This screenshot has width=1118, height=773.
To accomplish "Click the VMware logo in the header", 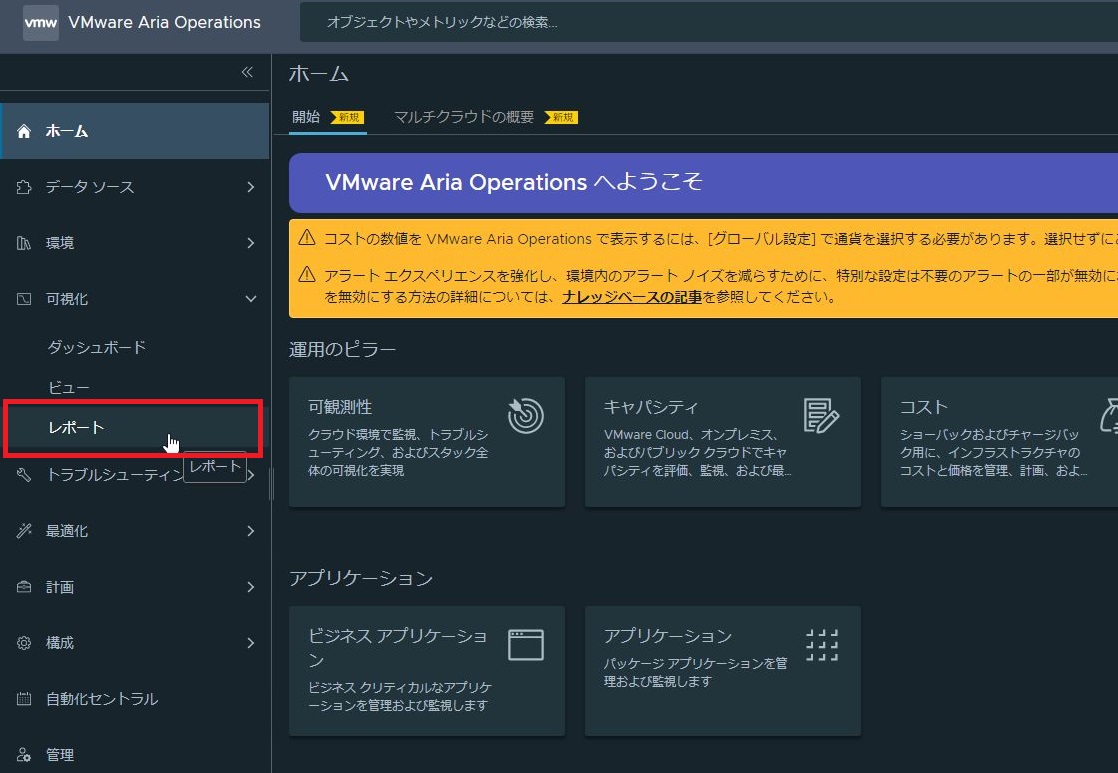I will pyautogui.click(x=40, y=22).
